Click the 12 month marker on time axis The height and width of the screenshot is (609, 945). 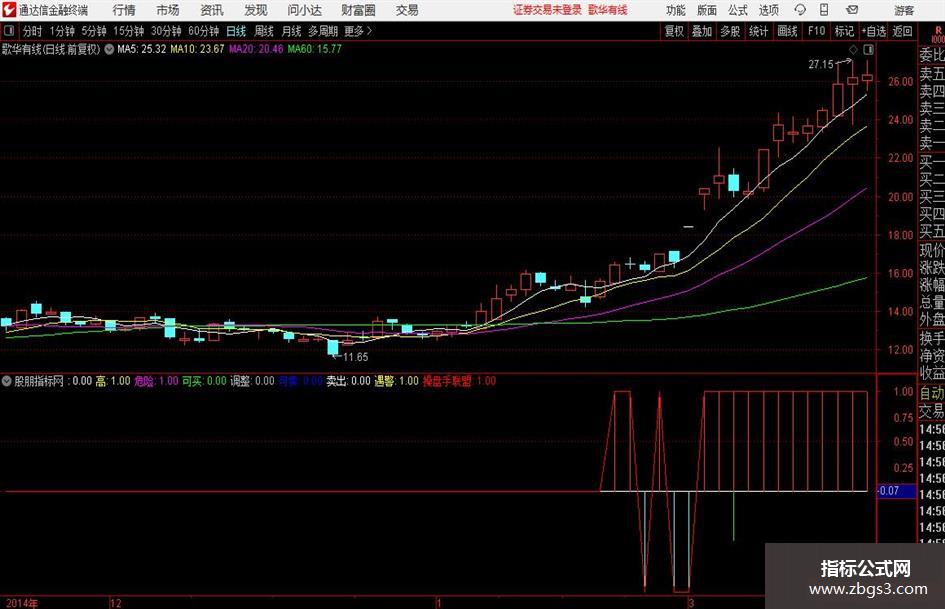pos(115,603)
